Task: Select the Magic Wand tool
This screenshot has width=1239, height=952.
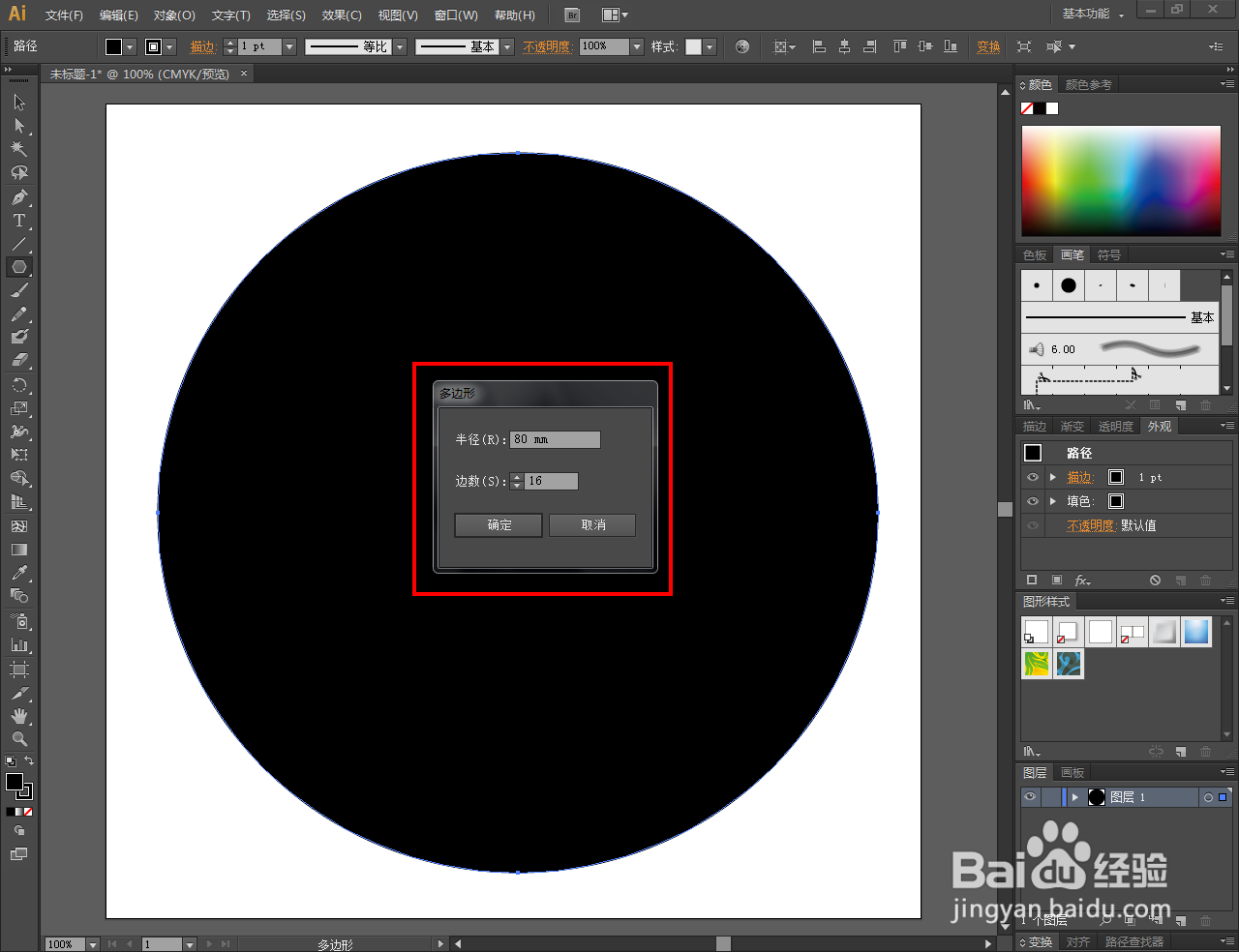Action: (19, 149)
